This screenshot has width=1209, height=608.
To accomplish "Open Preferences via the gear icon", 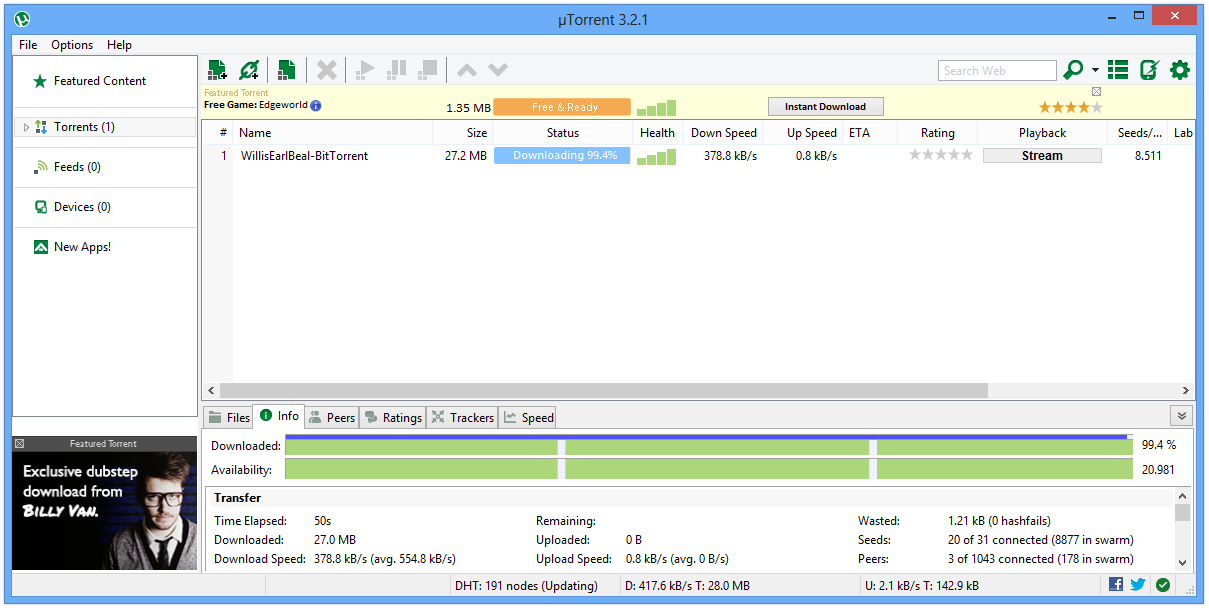I will pos(1180,70).
